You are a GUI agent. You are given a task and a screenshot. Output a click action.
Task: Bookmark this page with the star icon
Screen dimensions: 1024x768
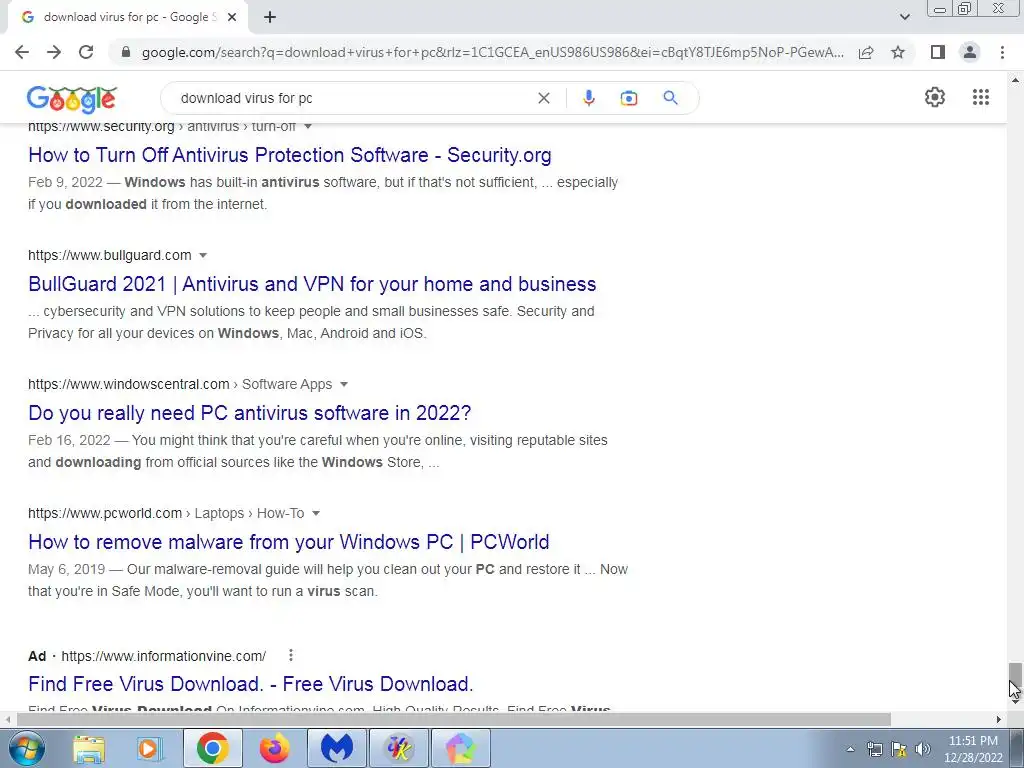[898, 52]
